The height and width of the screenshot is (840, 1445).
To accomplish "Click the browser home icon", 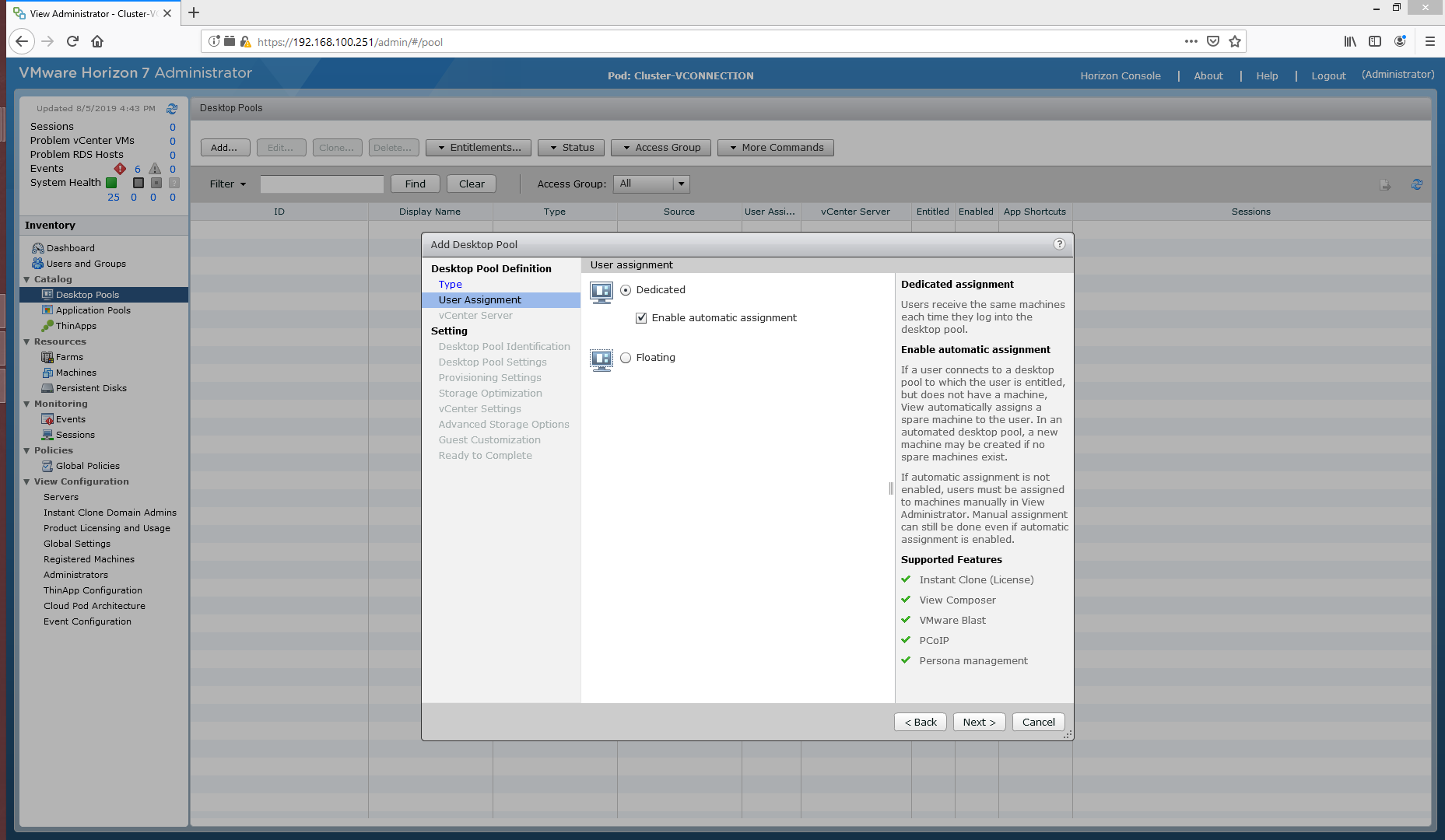I will coord(97,42).
